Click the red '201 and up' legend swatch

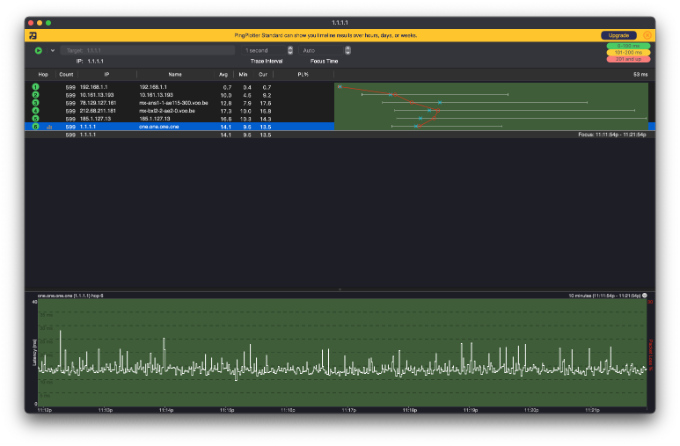[x=628, y=59]
